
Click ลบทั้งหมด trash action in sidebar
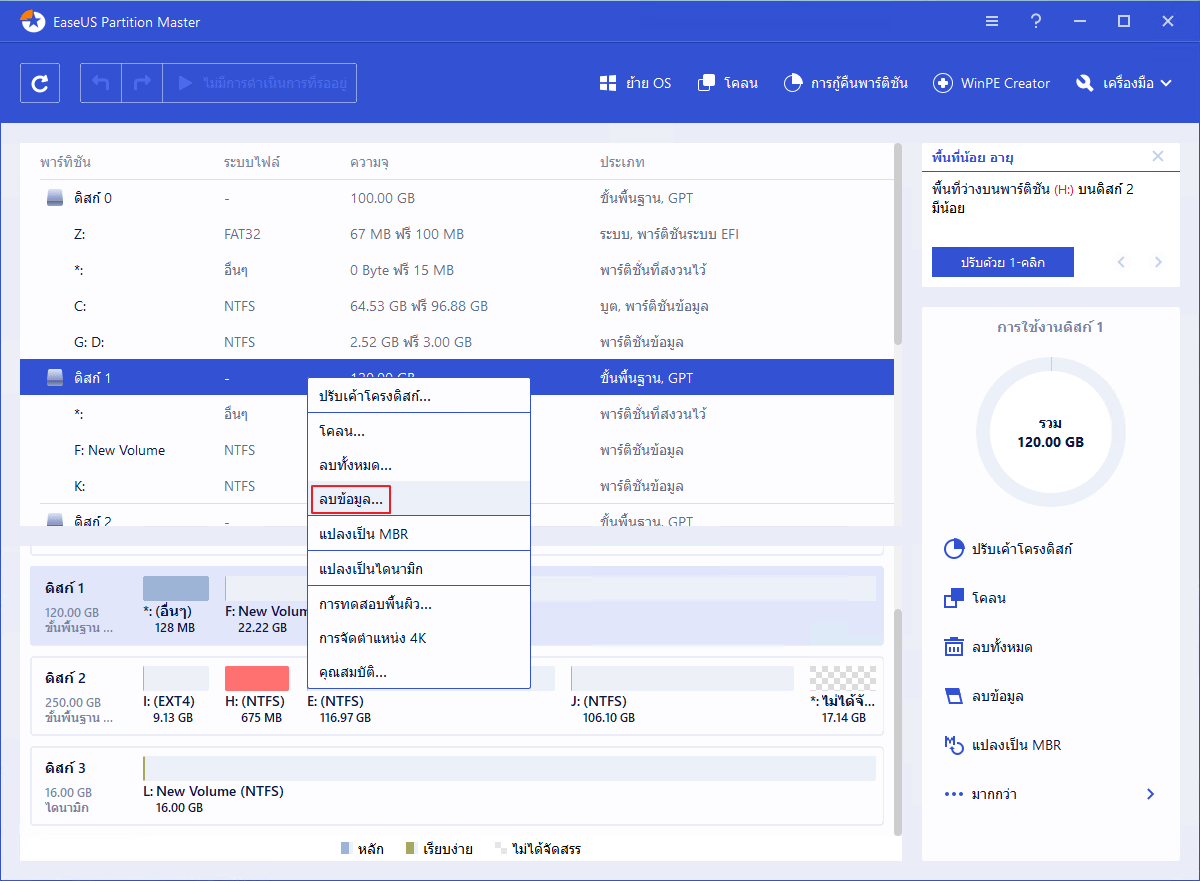click(x=988, y=647)
